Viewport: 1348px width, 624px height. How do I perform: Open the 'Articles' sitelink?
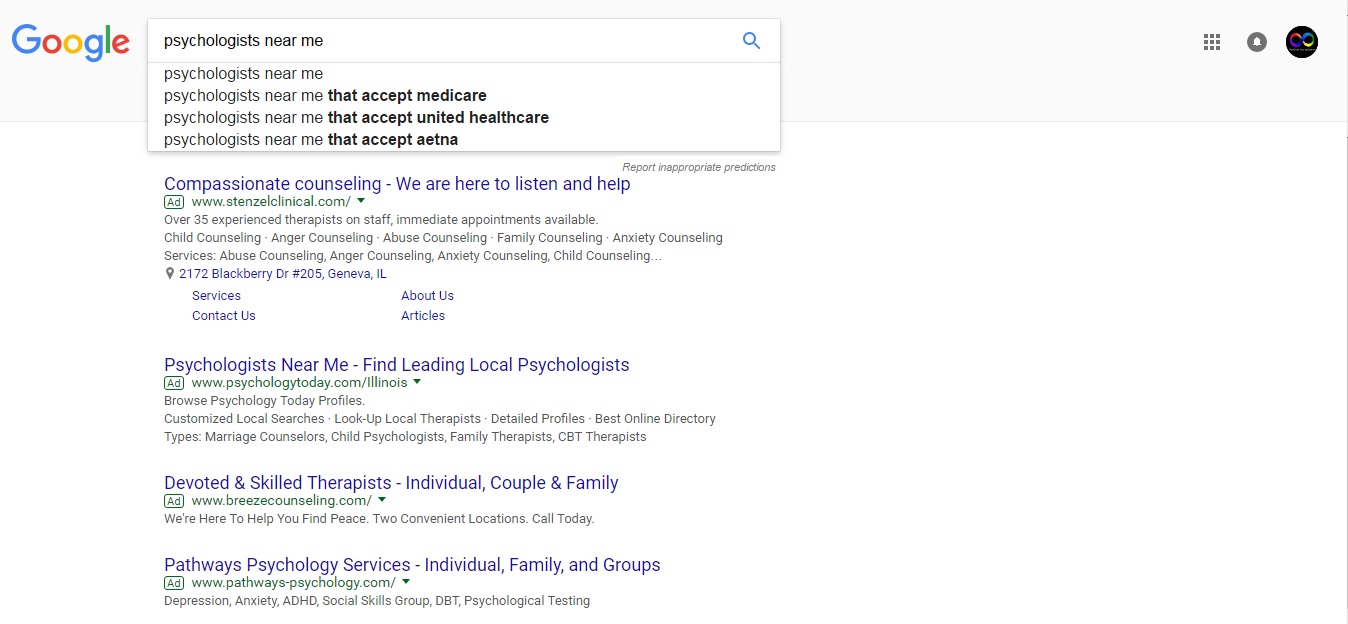click(x=423, y=316)
